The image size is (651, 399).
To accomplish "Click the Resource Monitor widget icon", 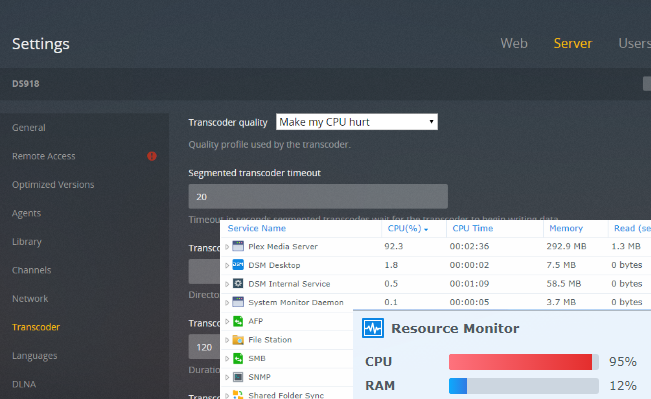I will (373, 328).
